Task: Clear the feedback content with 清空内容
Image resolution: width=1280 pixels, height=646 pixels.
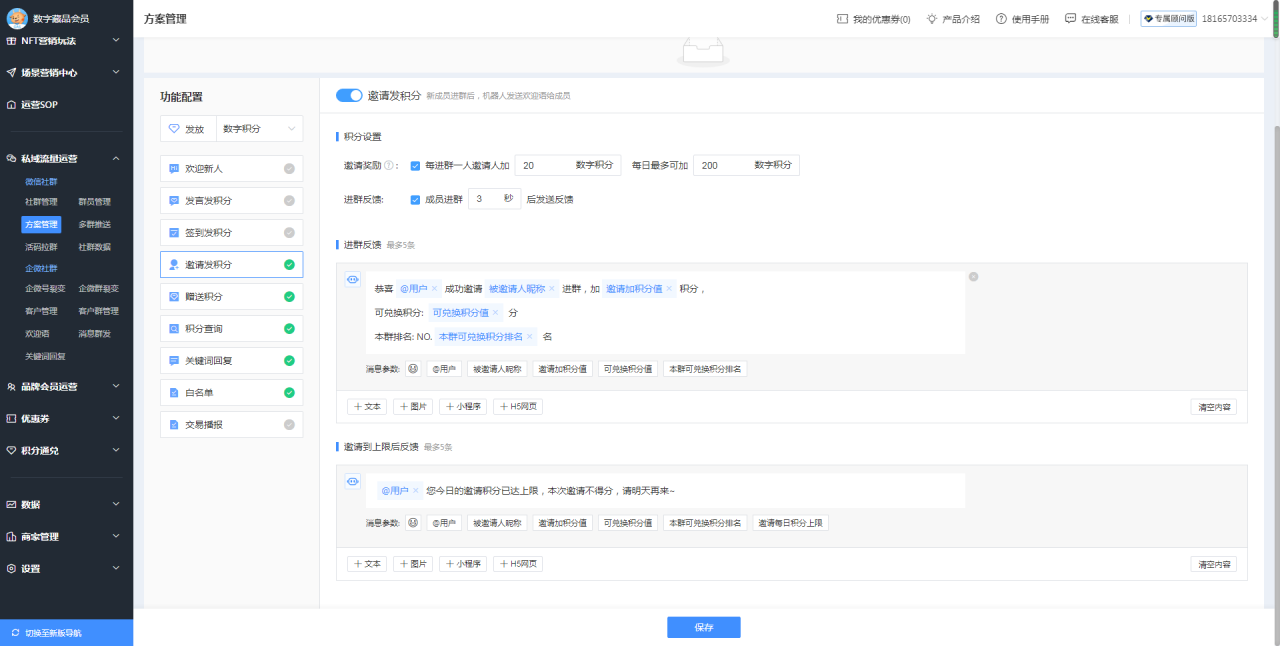Action: click(1213, 405)
